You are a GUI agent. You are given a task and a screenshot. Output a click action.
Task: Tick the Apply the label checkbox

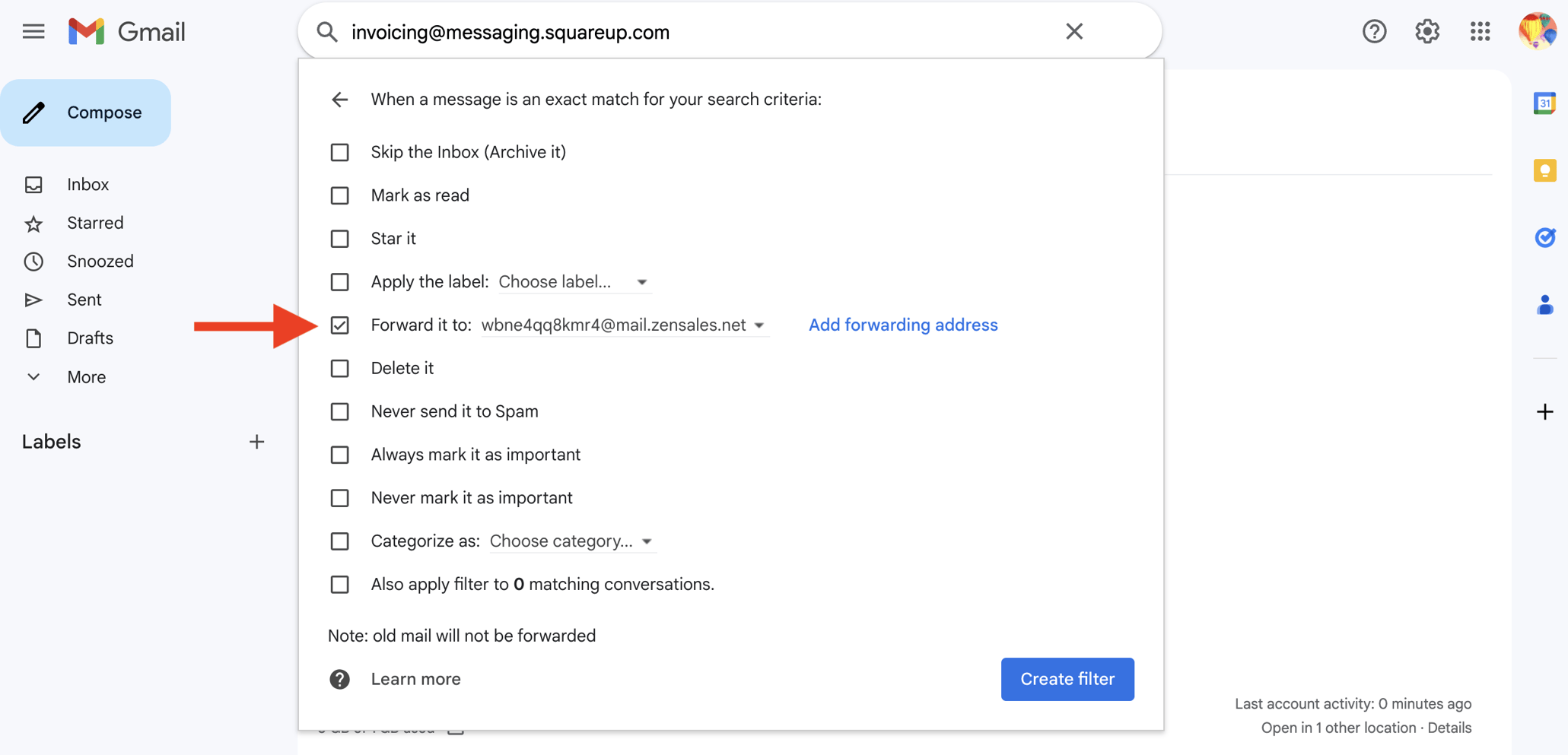tap(339, 282)
